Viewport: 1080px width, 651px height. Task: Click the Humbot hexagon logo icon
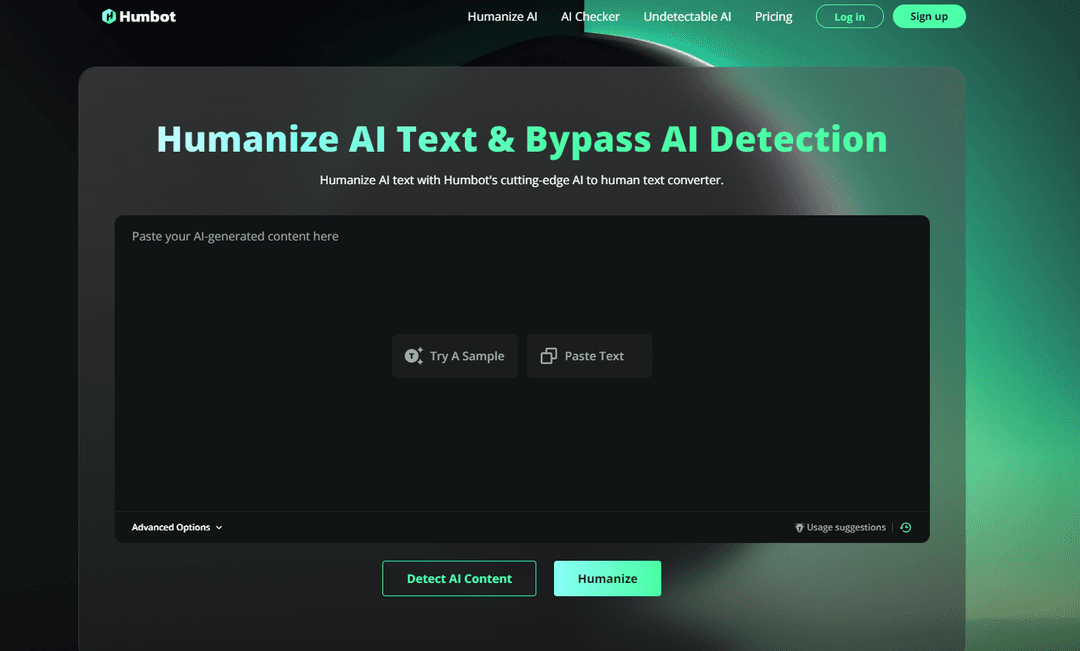pos(109,16)
